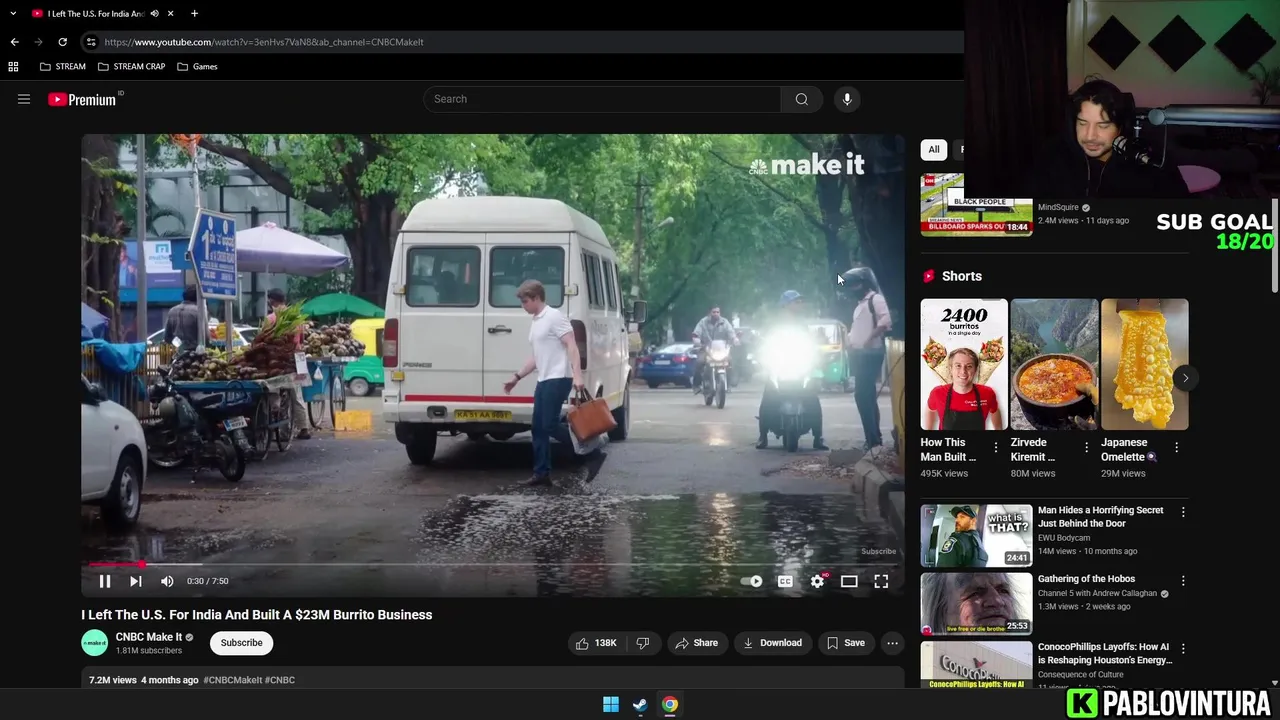
Task: Open the #CNBC hashtag link
Action: pos(280,680)
